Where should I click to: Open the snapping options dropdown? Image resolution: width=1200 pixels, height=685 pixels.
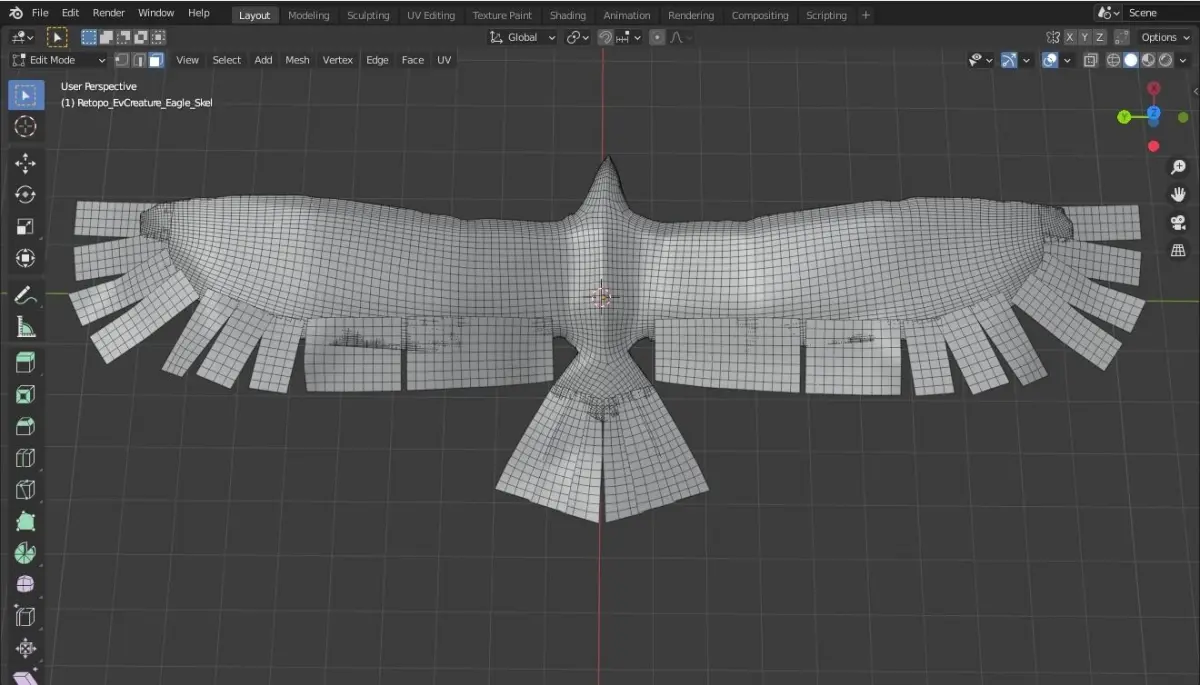630,37
